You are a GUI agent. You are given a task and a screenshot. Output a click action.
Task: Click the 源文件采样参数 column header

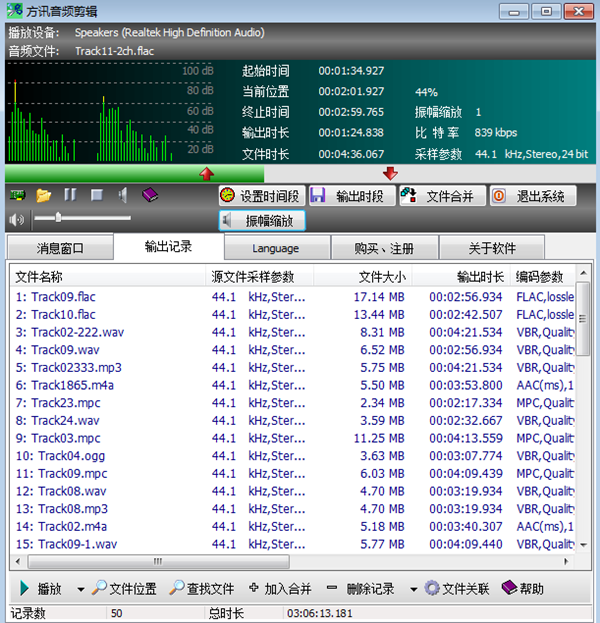tap(259, 277)
